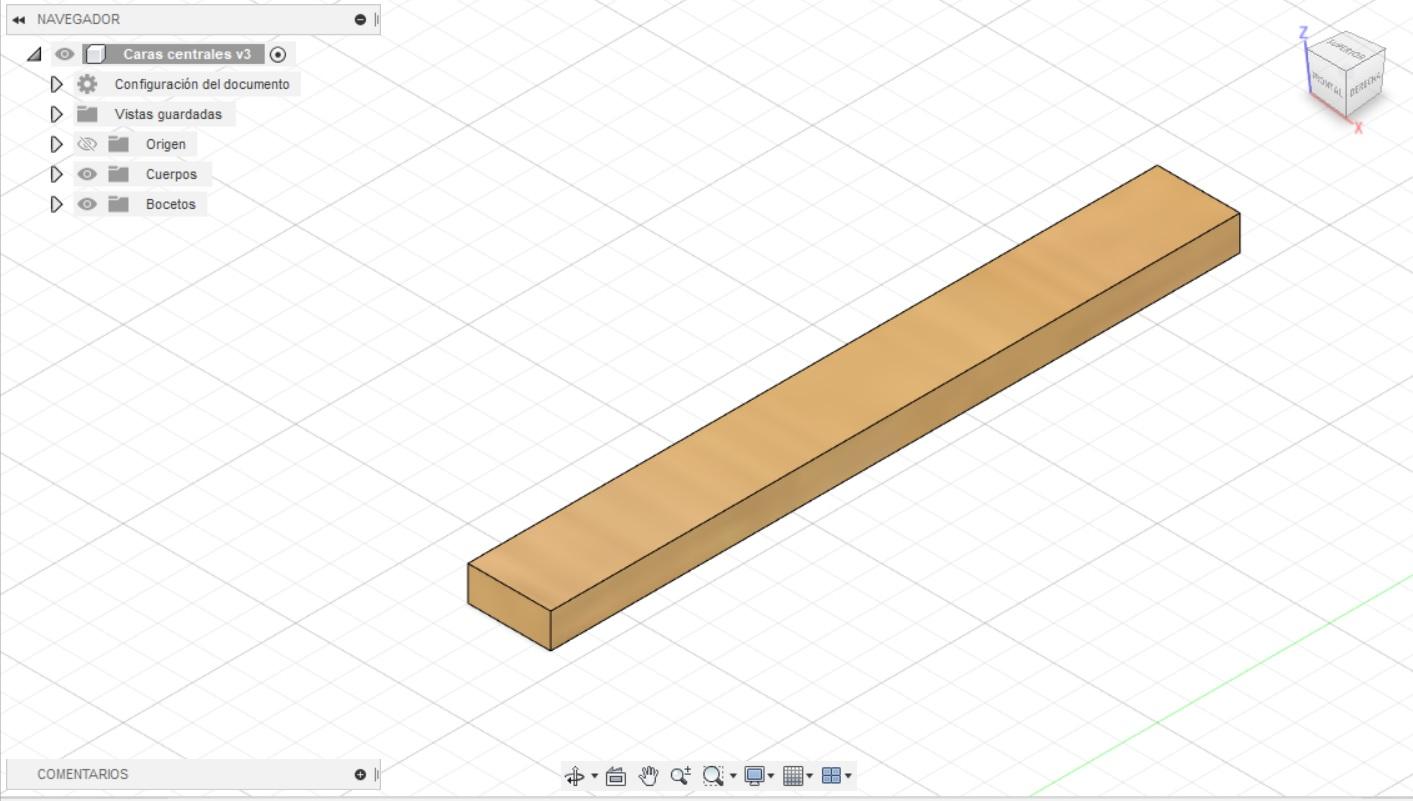Select the Caras centrales v3 tree item
1413x801 pixels.
[187, 54]
